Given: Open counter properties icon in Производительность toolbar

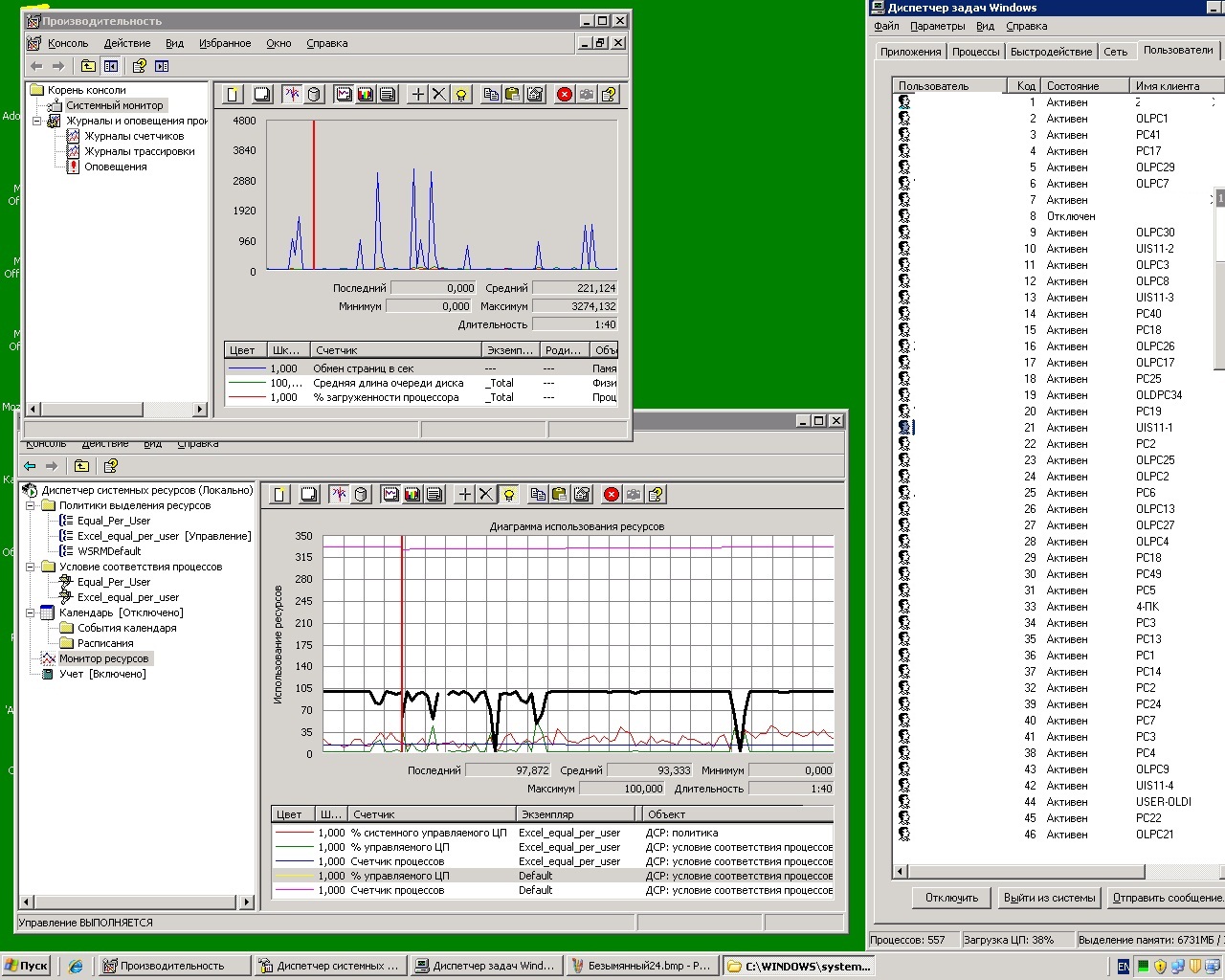Looking at the screenshot, I should 535,94.
